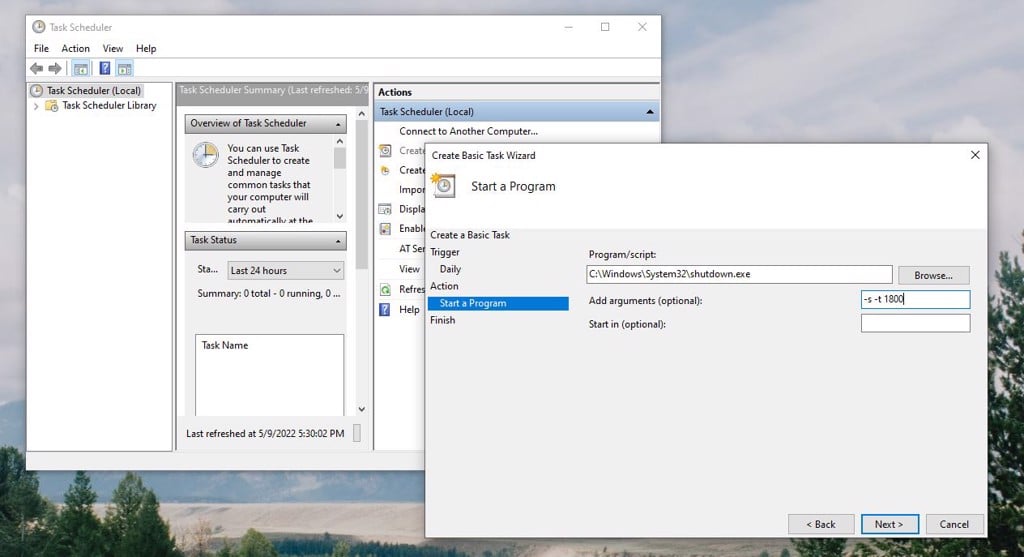
Task: Click the Create a Basic Task step
Action: [x=470, y=235]
